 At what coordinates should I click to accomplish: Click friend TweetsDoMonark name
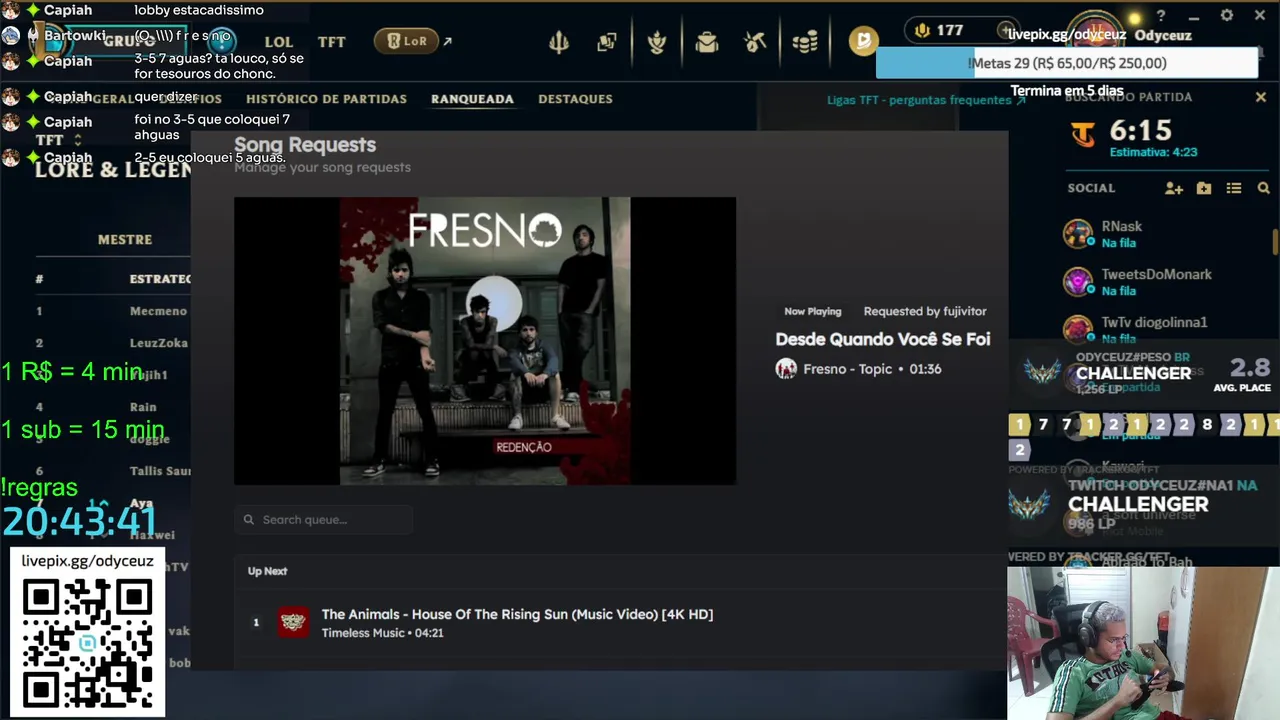(x=1156, y=275)
